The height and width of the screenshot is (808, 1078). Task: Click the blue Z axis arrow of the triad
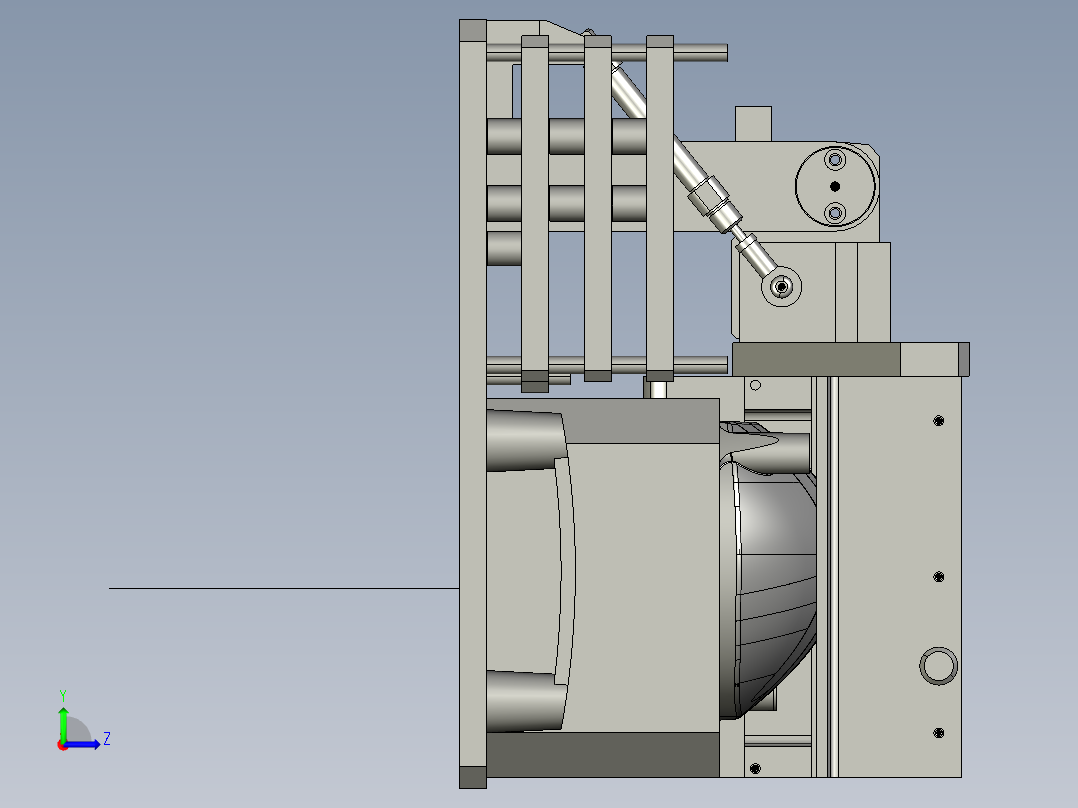[x=82, y=745]
